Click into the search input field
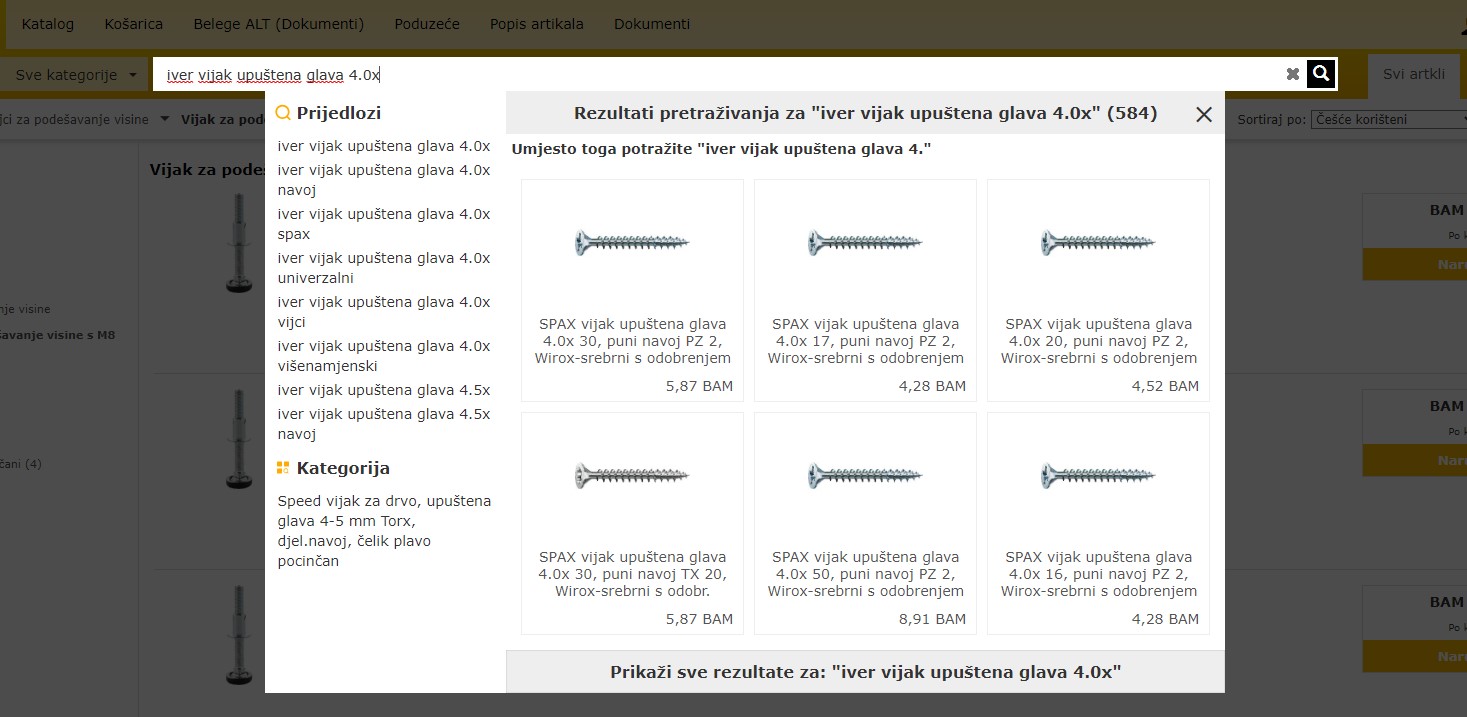 [x=717, y=74]
